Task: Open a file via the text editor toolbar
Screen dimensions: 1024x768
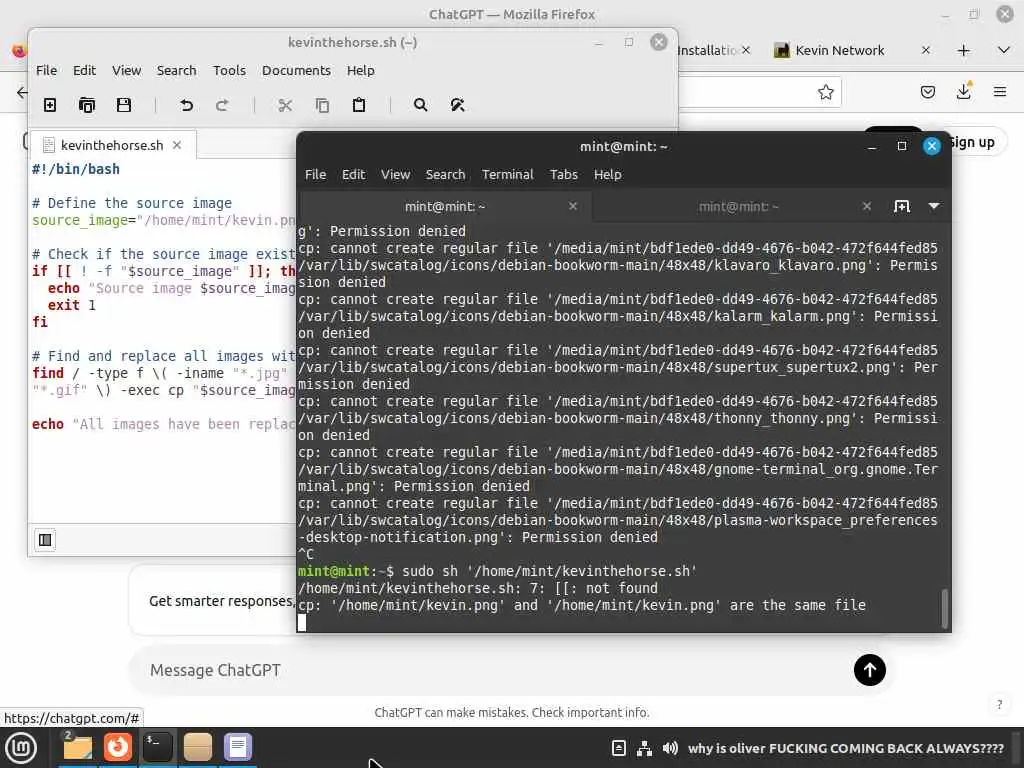Action: 86,105
